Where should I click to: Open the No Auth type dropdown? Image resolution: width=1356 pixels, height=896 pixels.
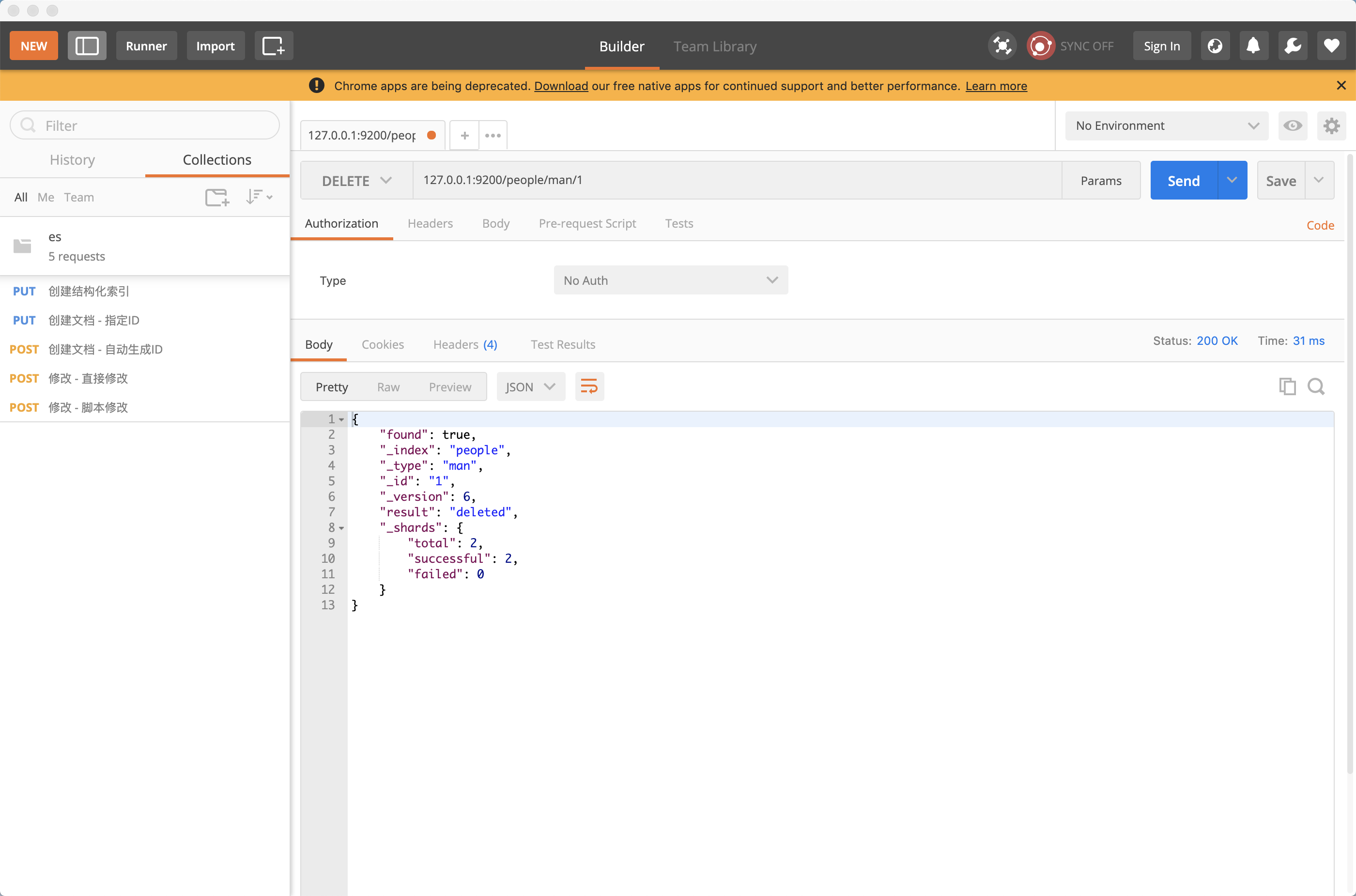coord(670,280)
